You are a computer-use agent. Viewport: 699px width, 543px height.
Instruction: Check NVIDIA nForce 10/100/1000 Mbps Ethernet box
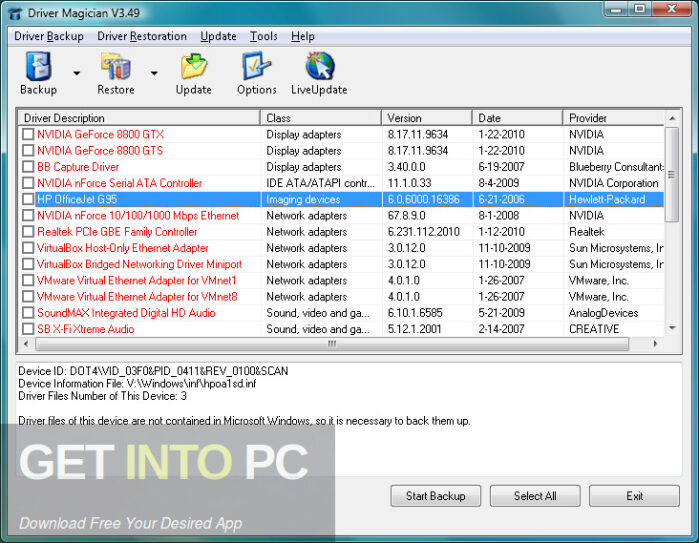pyautogui.click(x=28, y=215)
